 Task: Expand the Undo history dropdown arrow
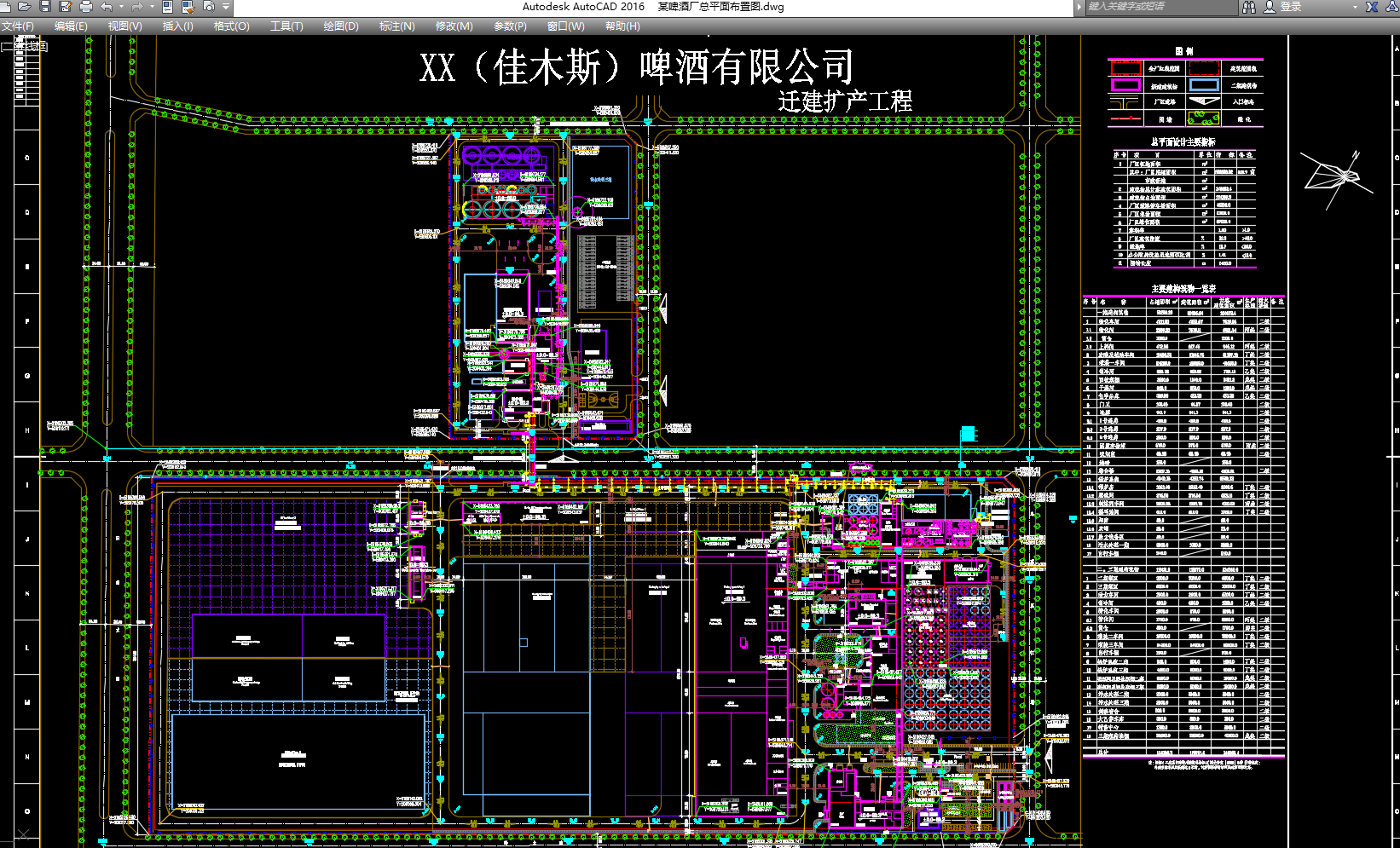tap(121, 7)
